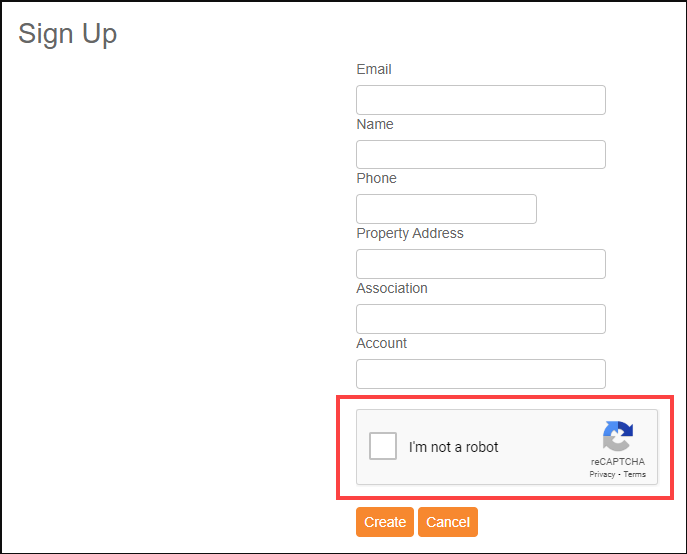Focus the Phone input field
The height and width of the screenshot is (554, 687).
(x=446, y=209)
